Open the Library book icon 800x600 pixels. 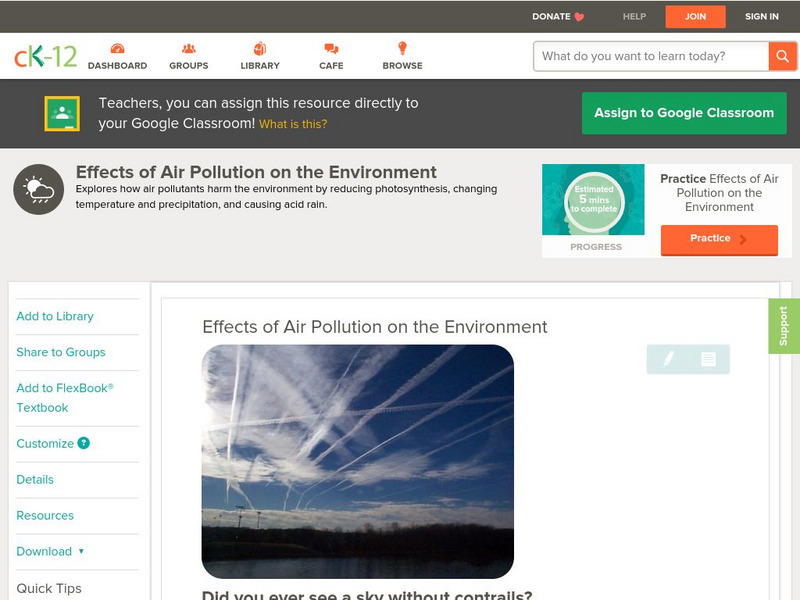click(x=260, y=49)
